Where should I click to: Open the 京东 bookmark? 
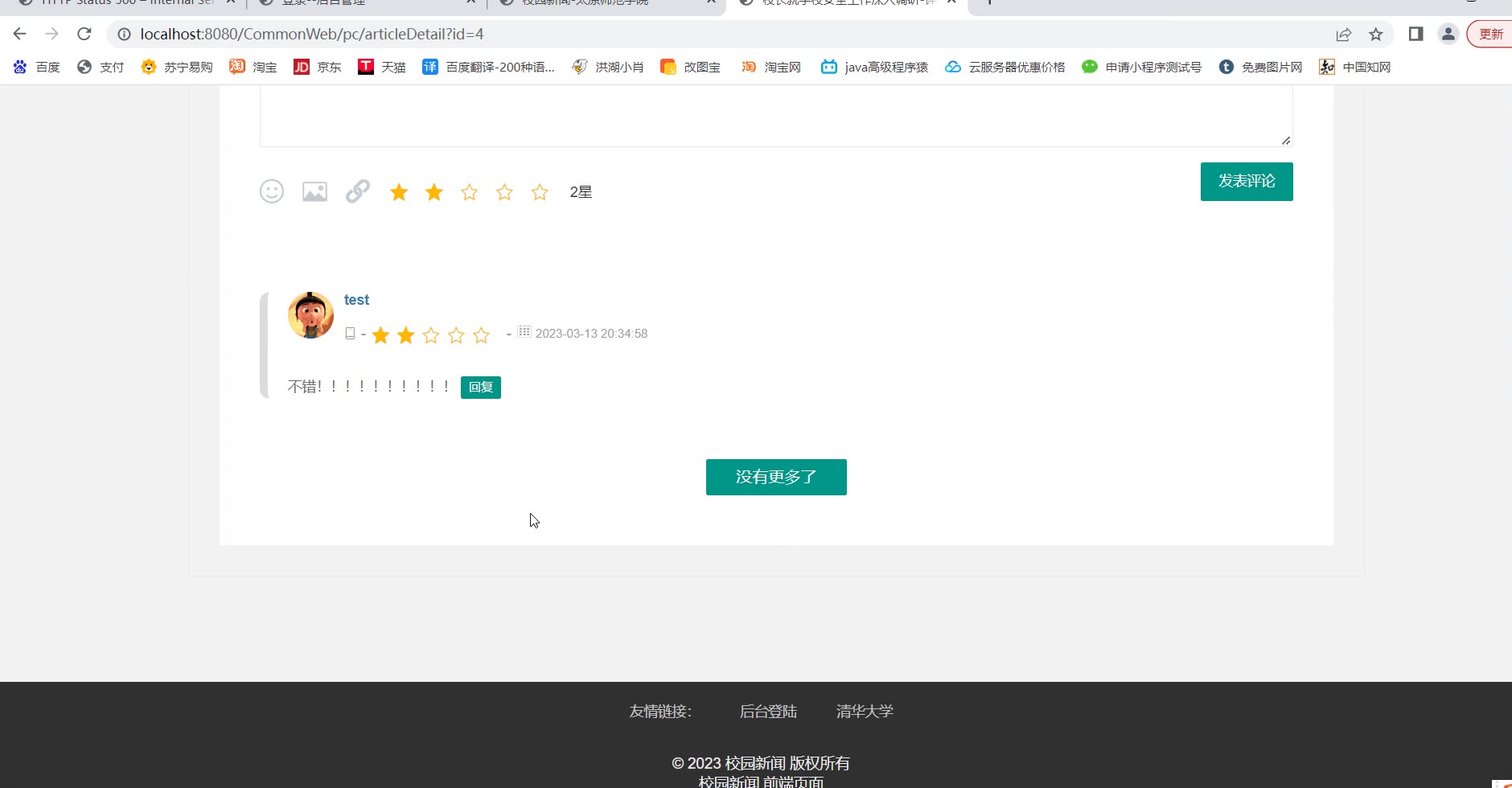pos(318,67)
